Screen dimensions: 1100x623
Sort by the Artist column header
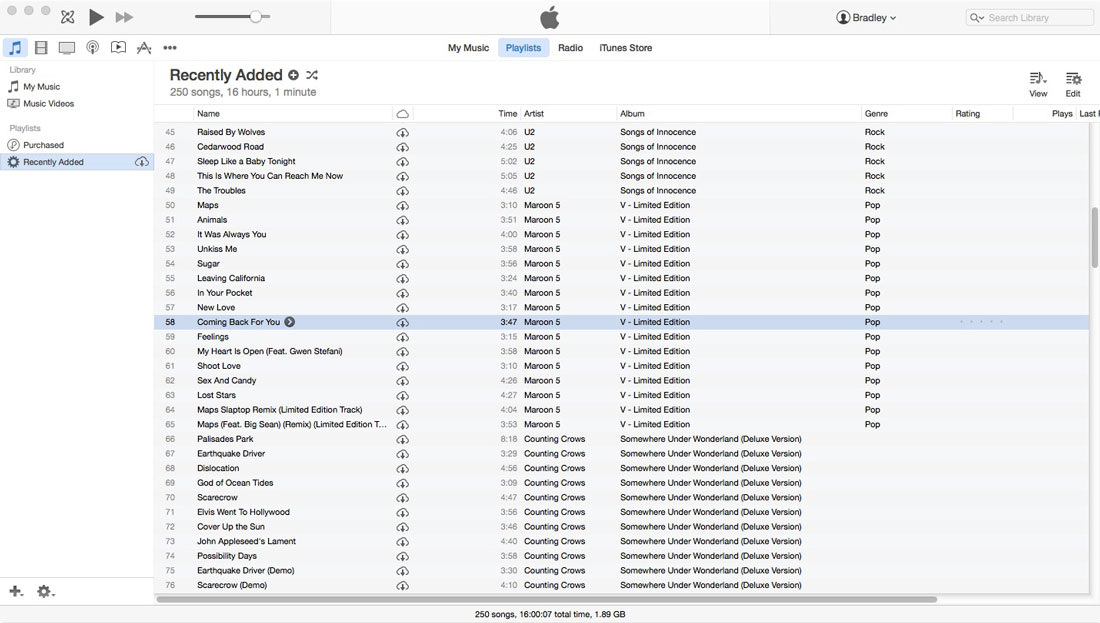click(x=568, y=114)
